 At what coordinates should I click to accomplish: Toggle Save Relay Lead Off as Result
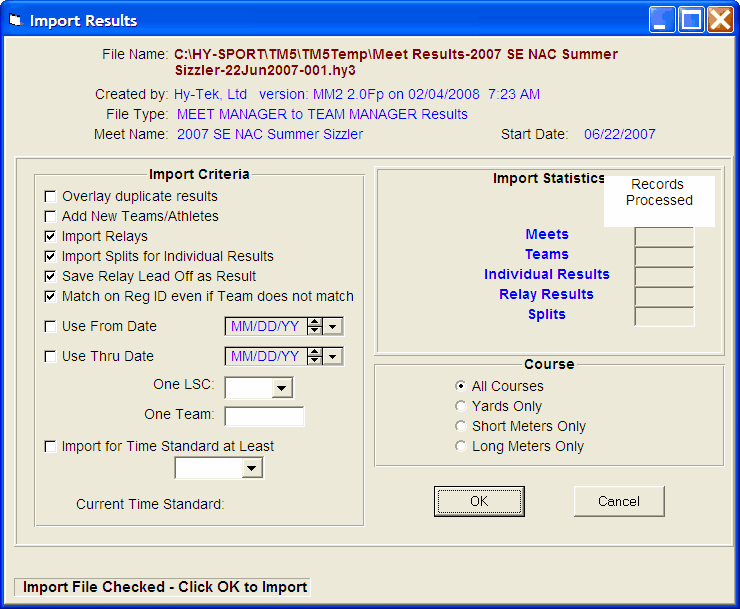[51, 277]
